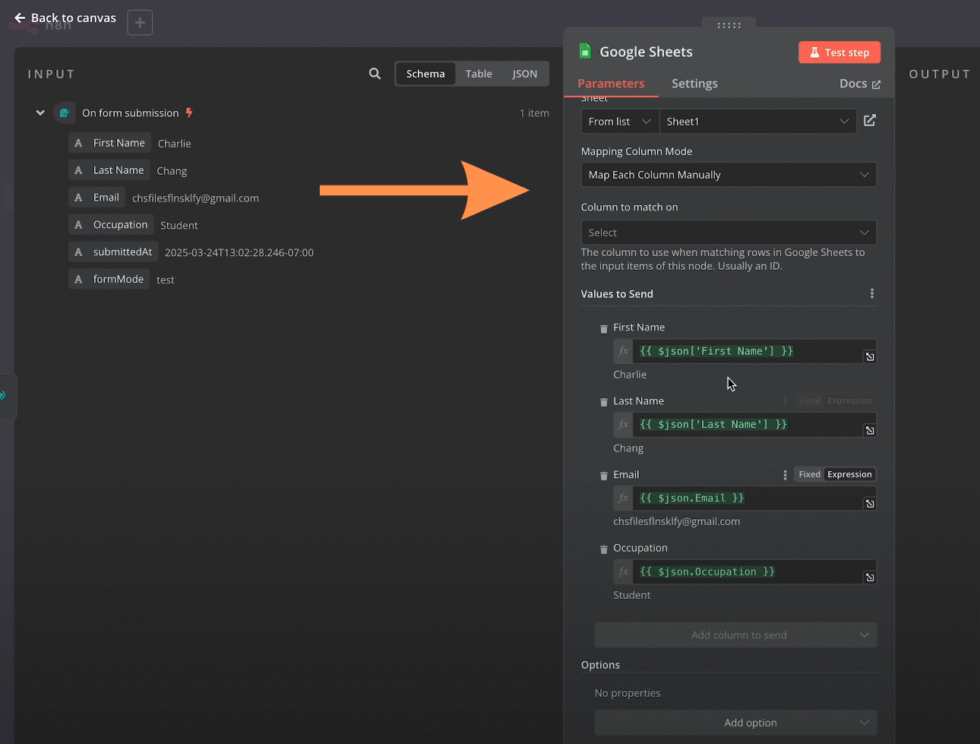Click the search icon in Input panel
The width and height of the screenshot is (980, 744).
click(375, 74)
